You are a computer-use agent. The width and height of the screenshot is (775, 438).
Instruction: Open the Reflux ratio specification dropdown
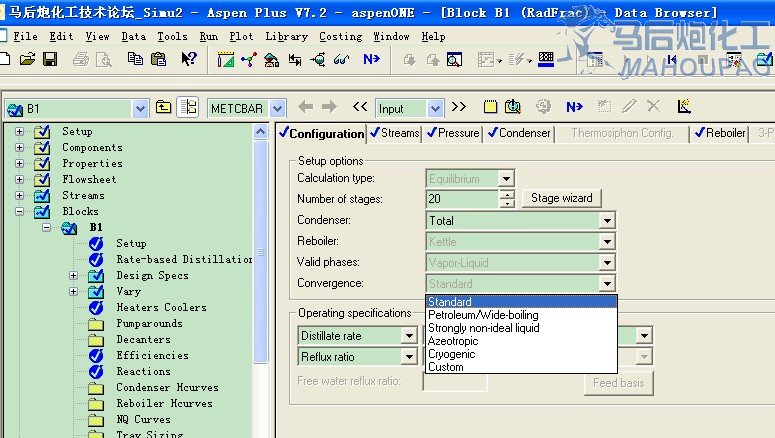tap(409, 356)
